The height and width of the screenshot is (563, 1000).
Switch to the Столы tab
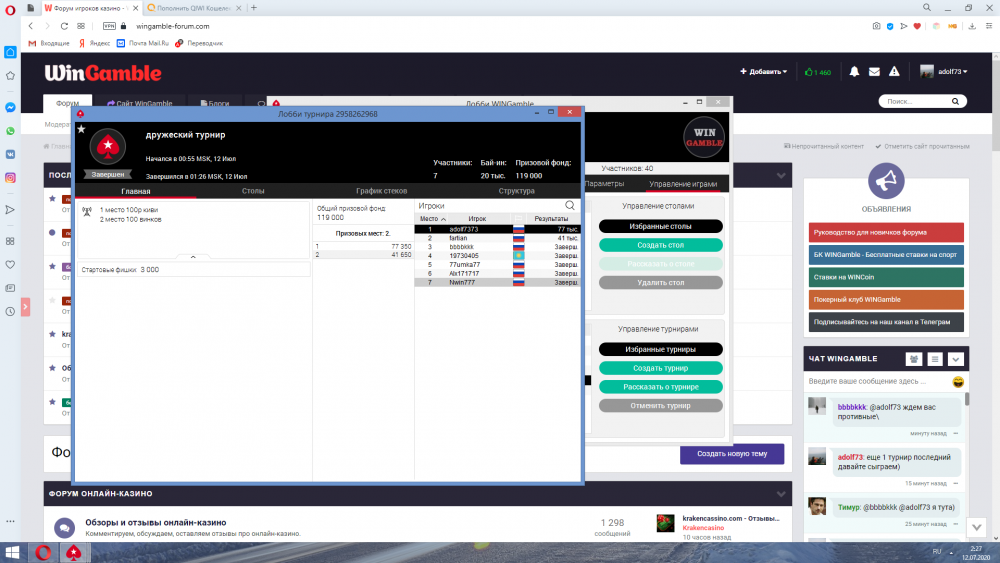(x=253, y=190)
